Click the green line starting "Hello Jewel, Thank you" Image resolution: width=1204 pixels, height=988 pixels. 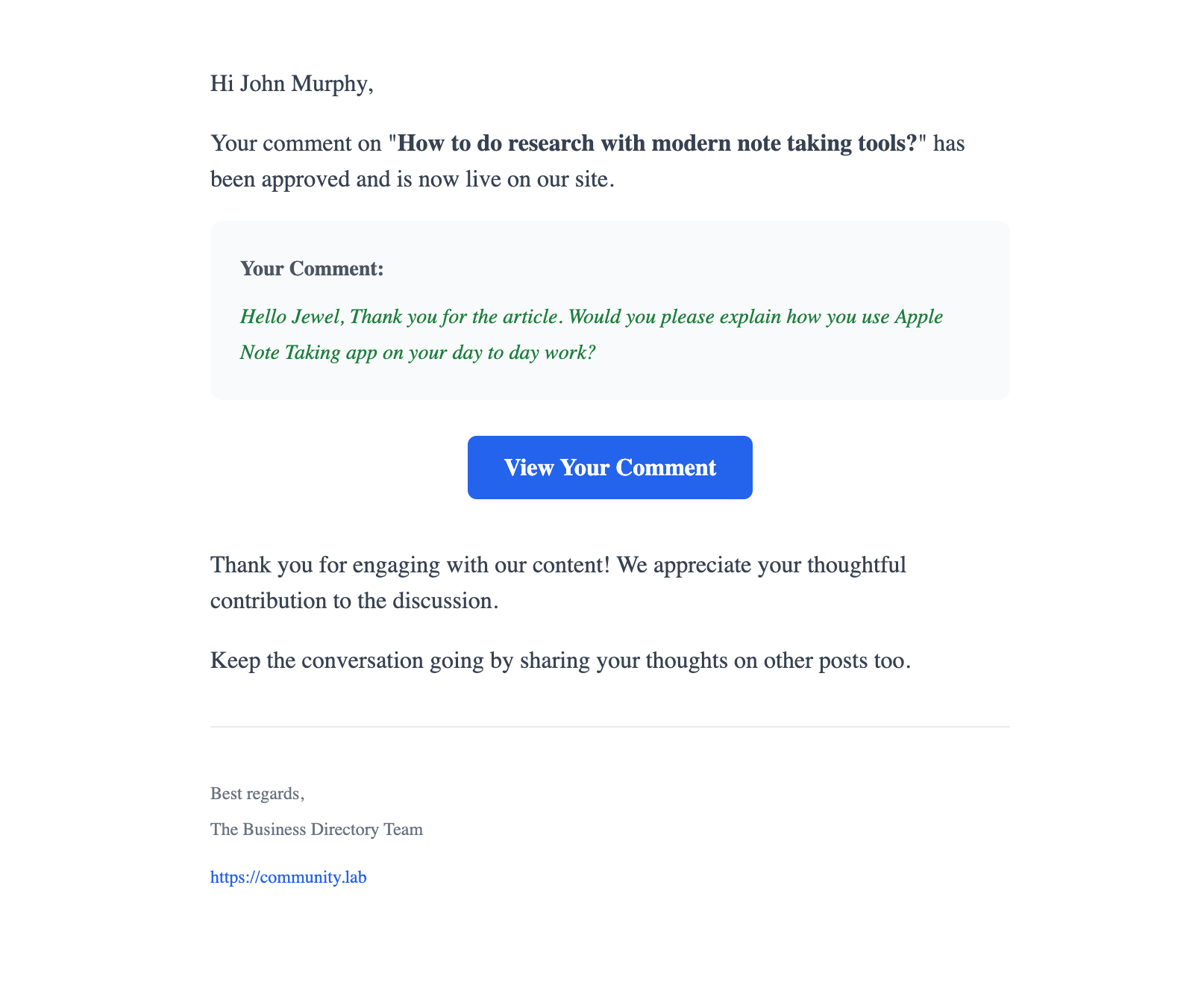[592, 317]
